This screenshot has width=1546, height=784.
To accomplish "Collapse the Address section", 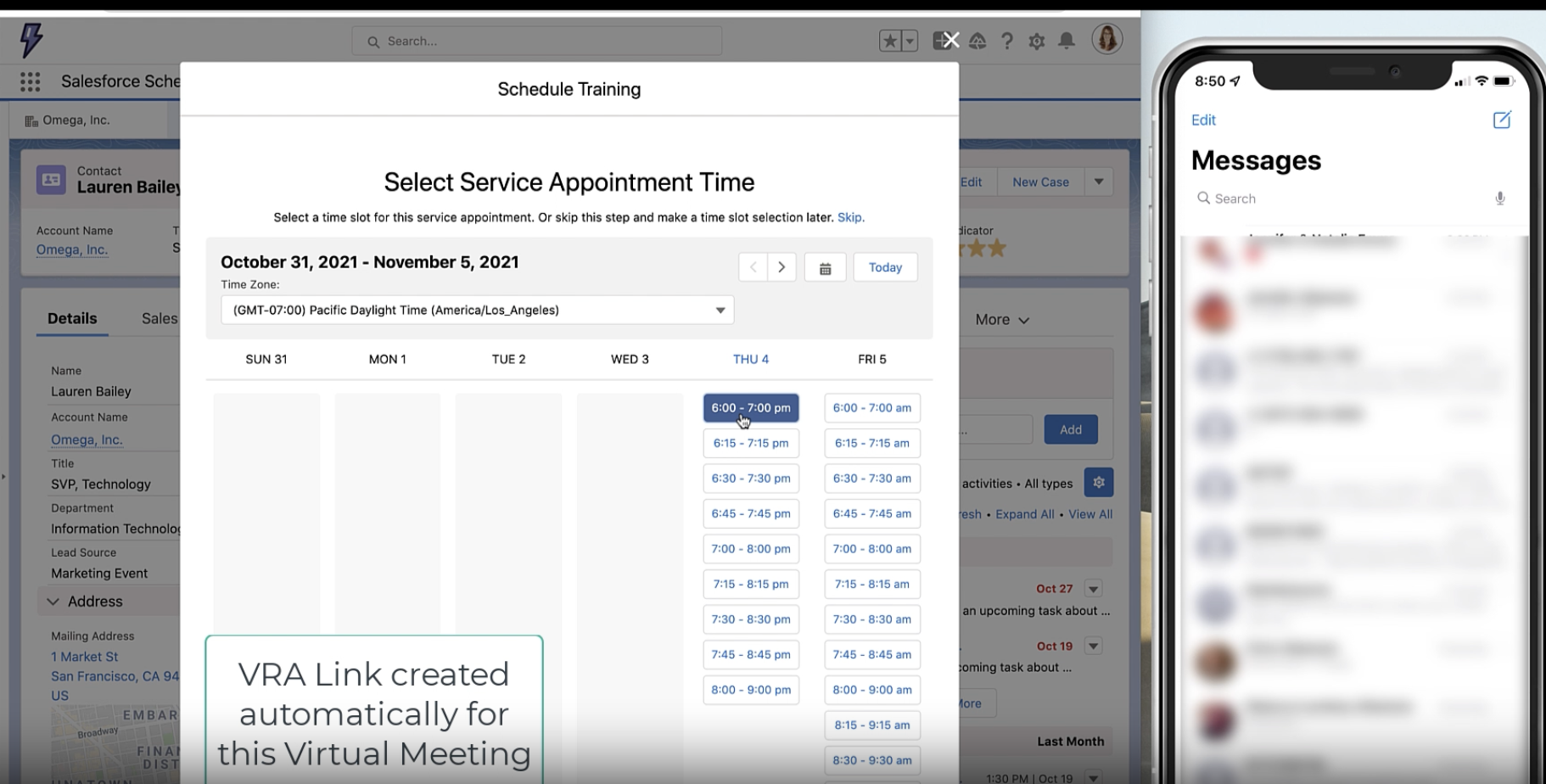I will (x=53, y=602).
